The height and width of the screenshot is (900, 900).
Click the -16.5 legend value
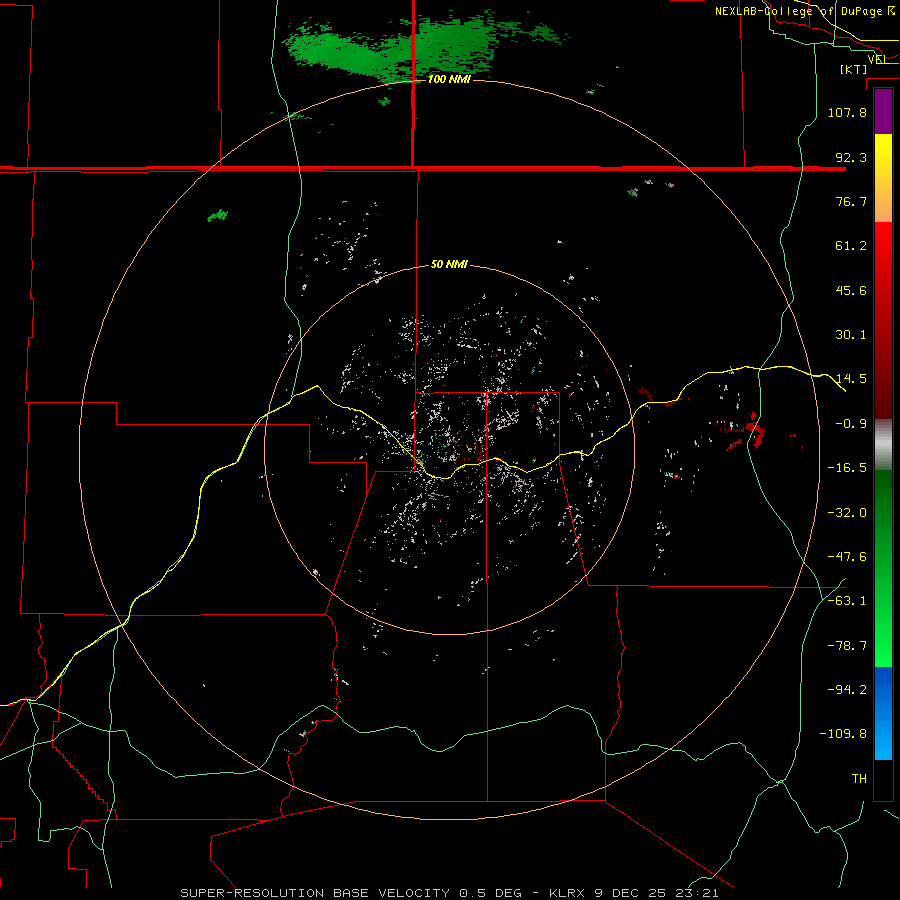click(847, 468)
